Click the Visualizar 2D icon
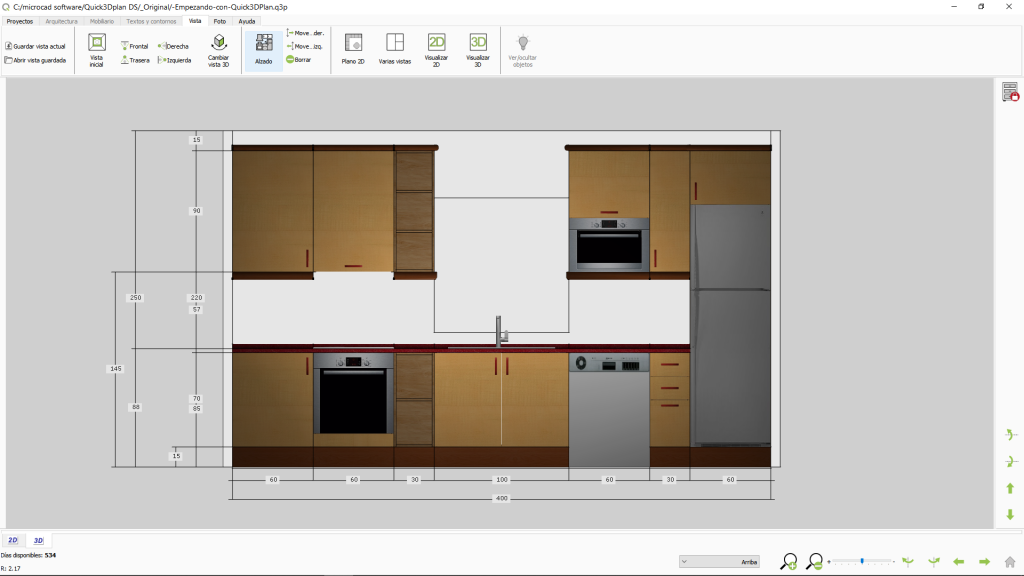The image size is (1024, 576). click(437, 44)
